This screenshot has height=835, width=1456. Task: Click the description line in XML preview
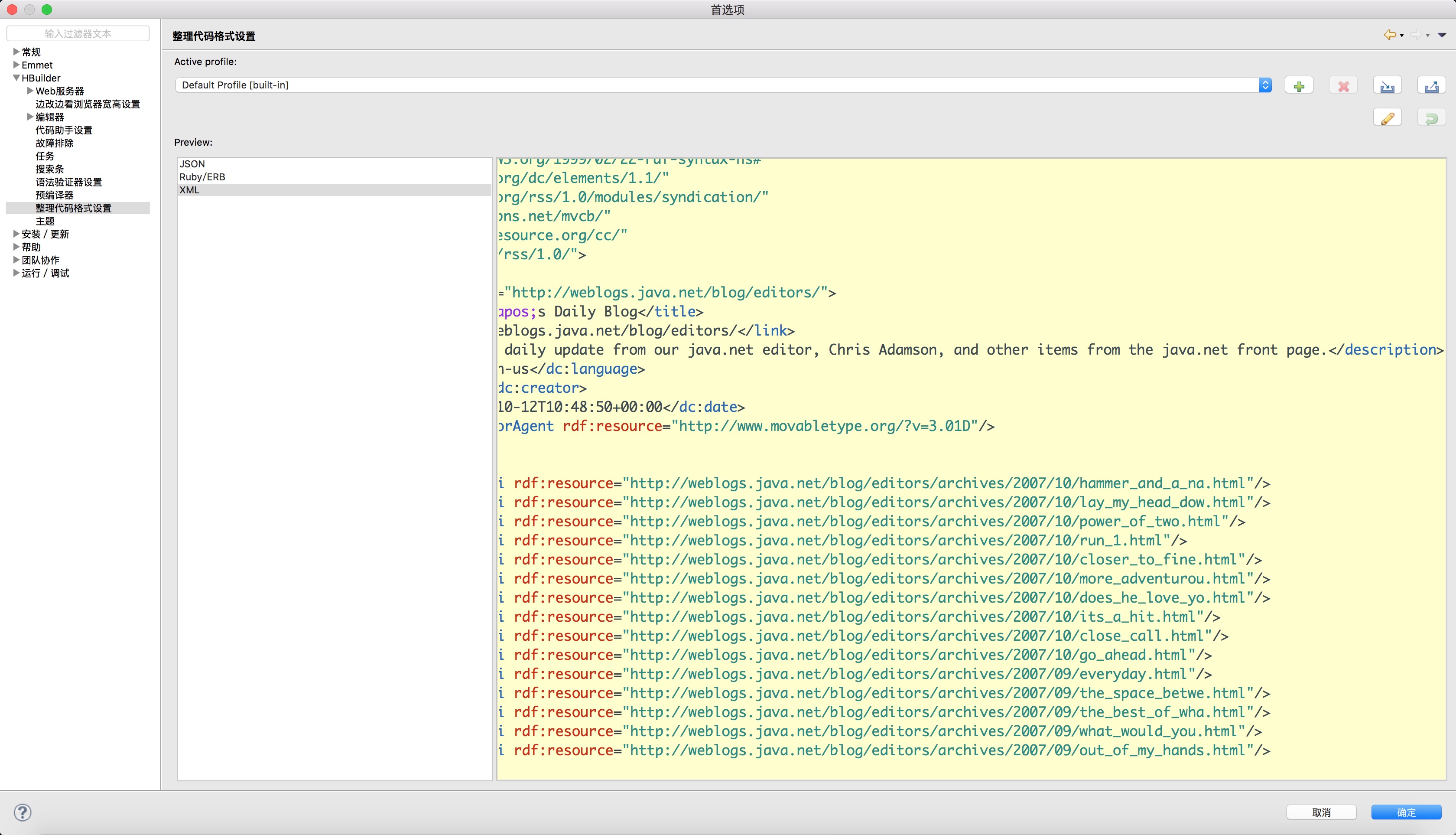click(x=971, y=350)
